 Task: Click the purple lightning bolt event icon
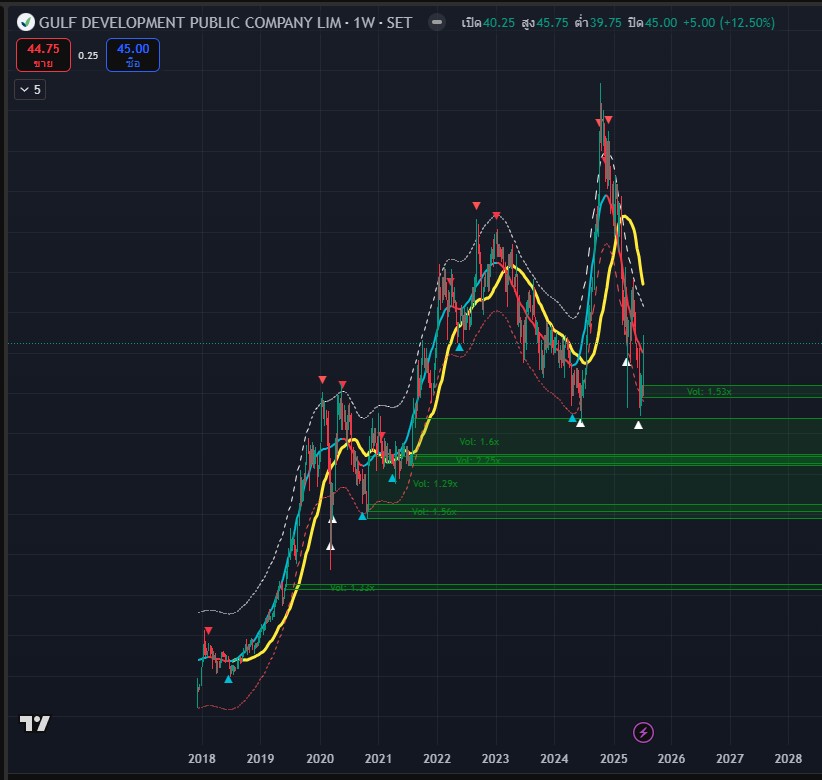click(x=643, y=732)
